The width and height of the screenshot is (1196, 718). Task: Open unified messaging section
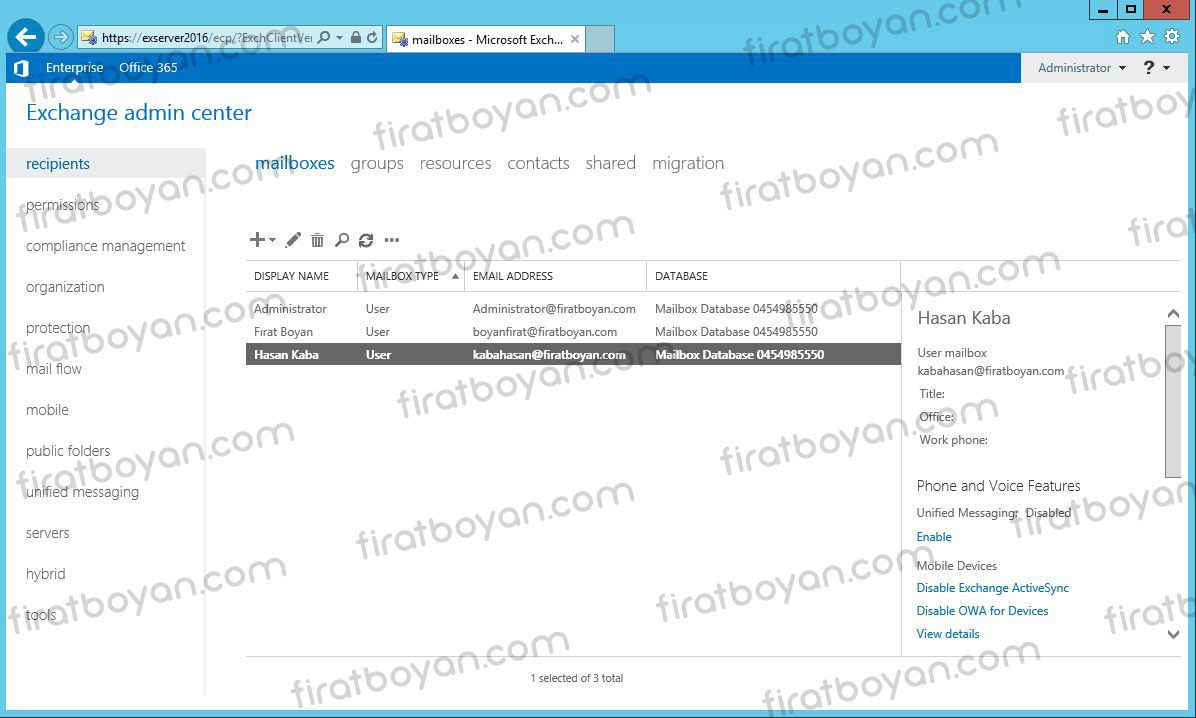82,492
